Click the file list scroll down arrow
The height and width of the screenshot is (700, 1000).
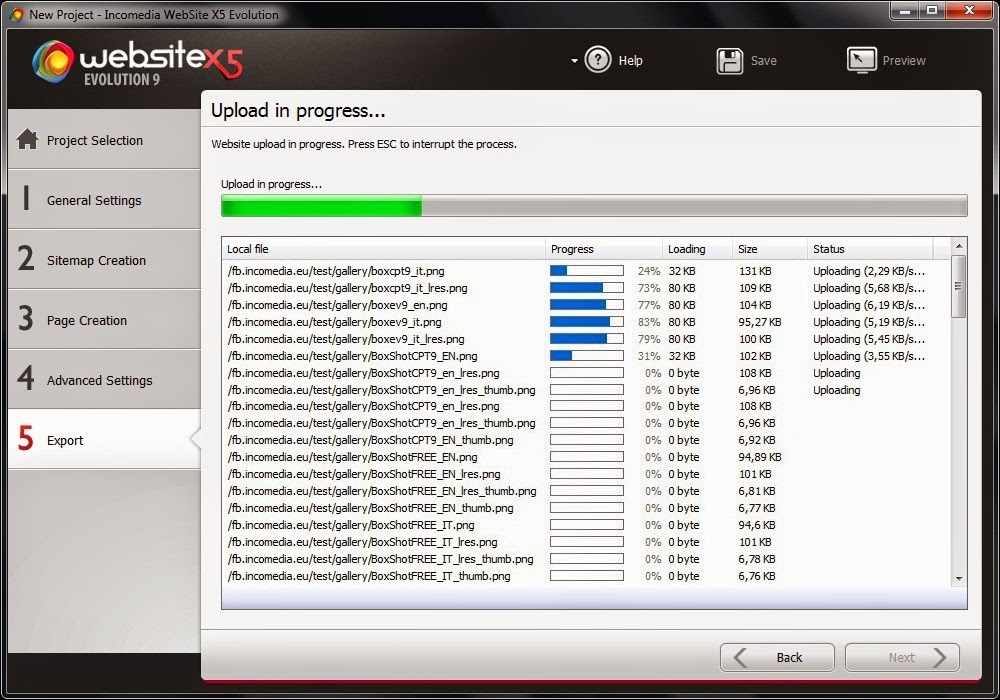959,579
